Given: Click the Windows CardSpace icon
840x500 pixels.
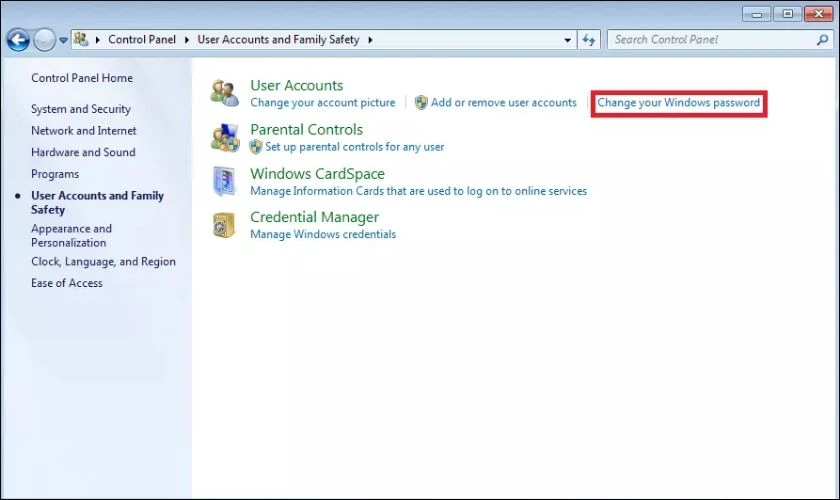Looking at the screenshot, I should (224, 182).
